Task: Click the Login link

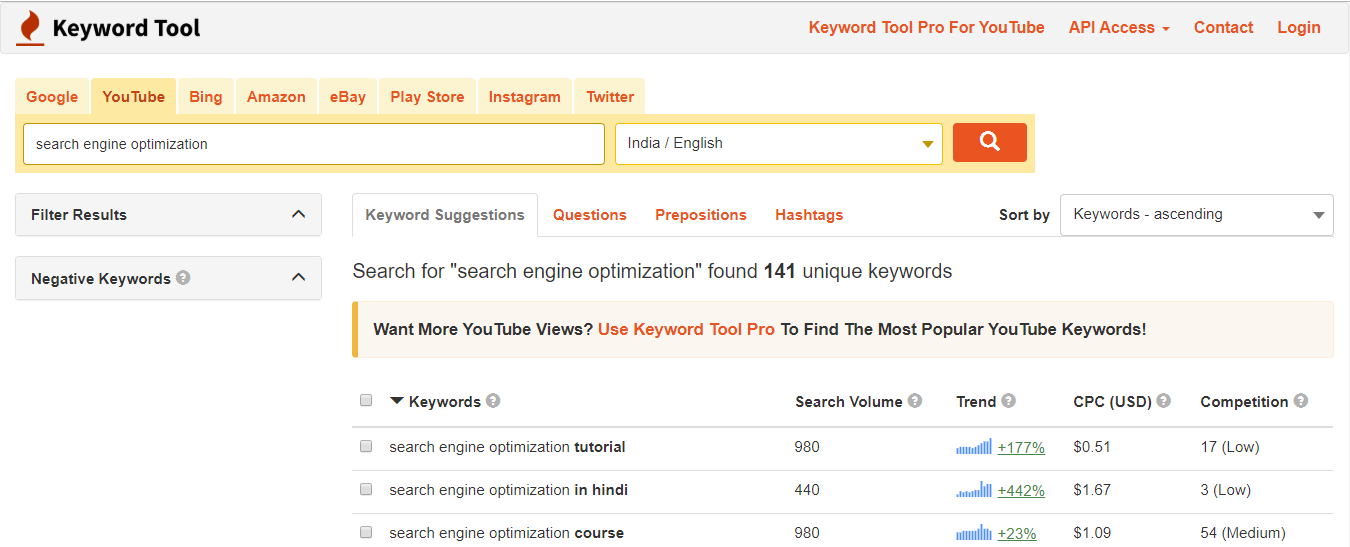Action: pyautogui.click(x=1298, y=28)
